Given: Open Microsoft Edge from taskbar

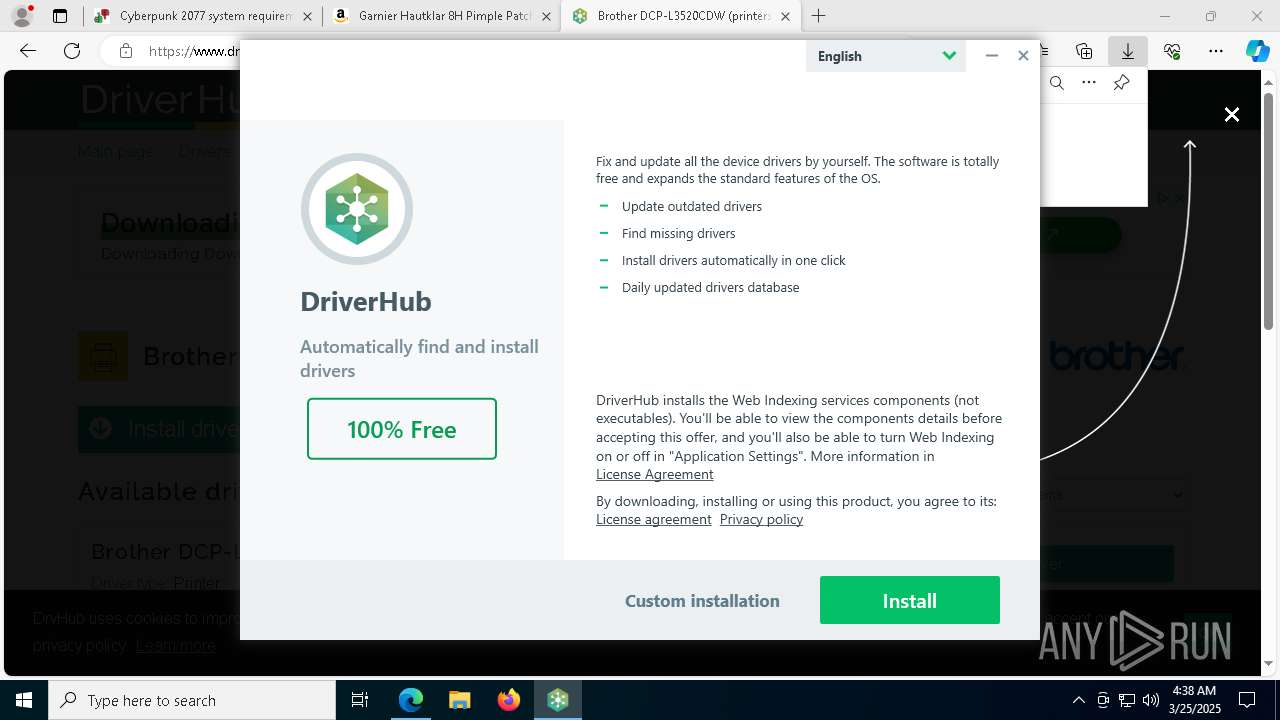Looking at the screenshot, I should coord(411,700).
